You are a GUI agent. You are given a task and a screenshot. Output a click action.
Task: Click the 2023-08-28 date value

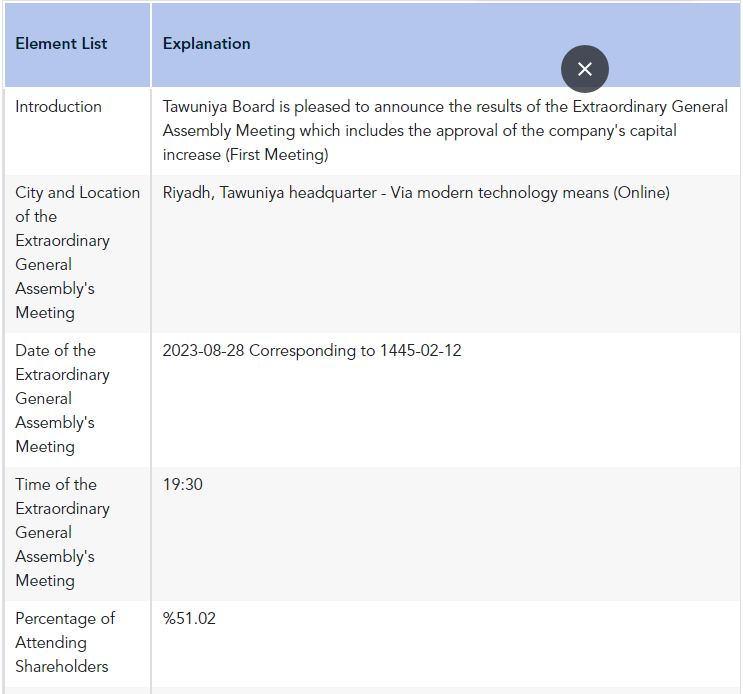(x=203, y=351)
